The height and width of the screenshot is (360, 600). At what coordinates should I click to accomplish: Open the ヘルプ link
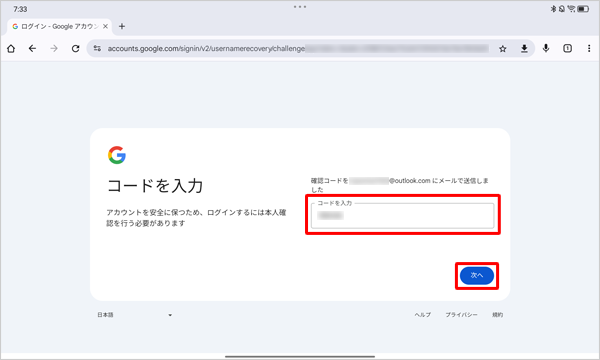[422, 314]
